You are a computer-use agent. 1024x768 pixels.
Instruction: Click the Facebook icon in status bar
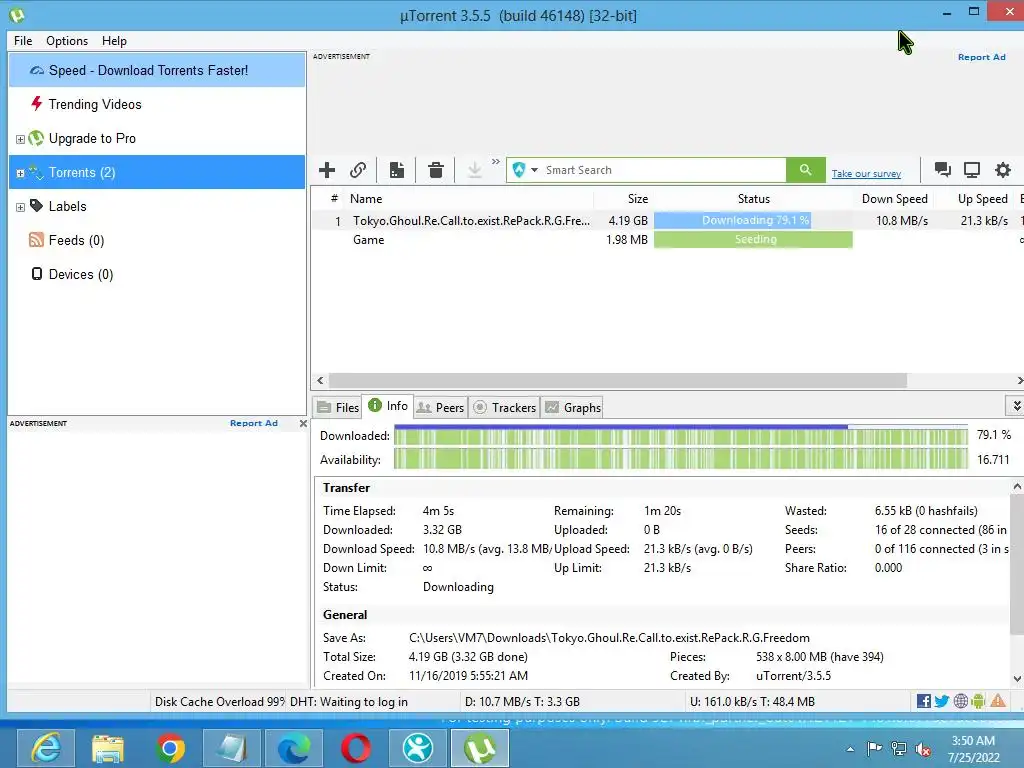click(x=923, y=701)
